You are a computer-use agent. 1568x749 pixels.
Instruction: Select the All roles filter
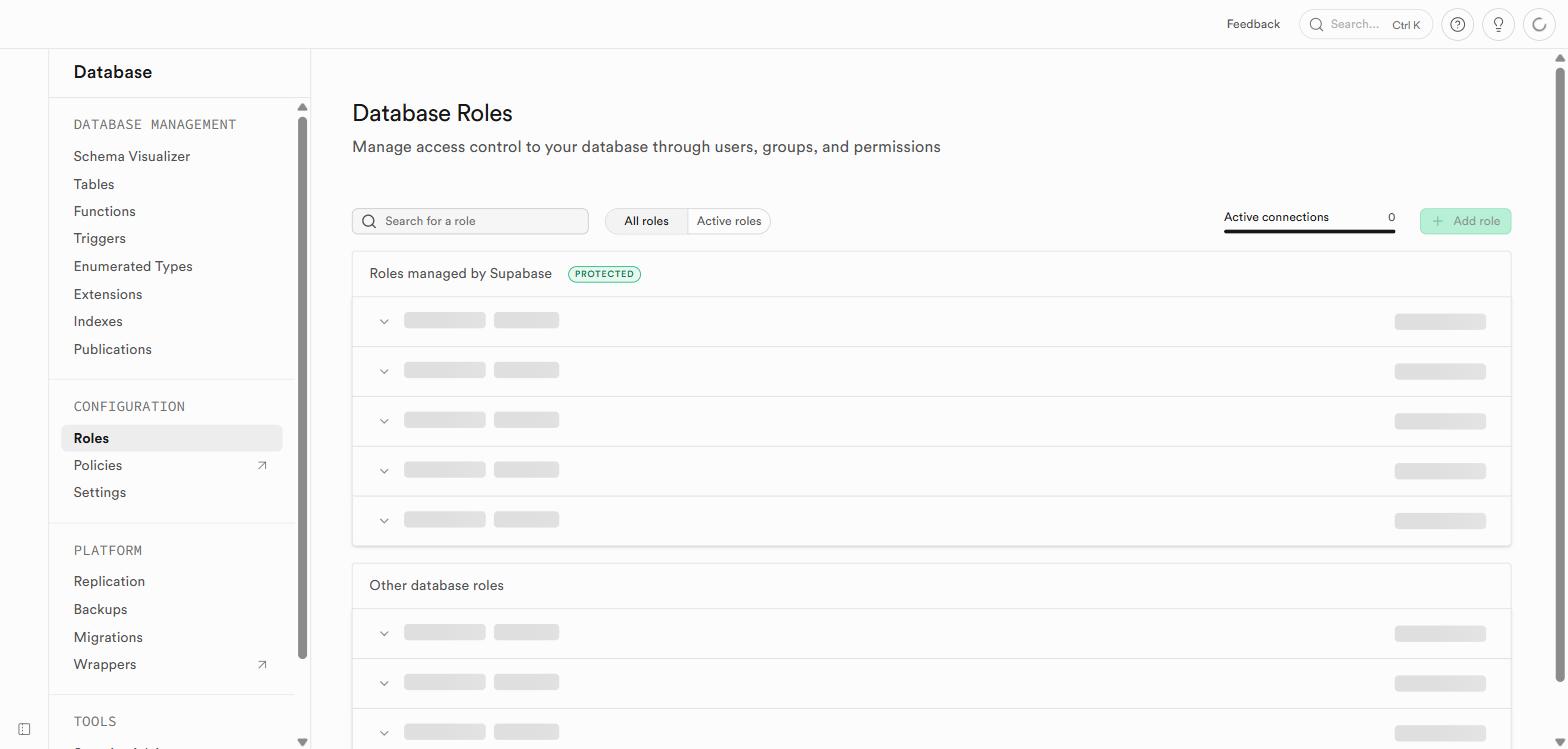coord(646,221)
